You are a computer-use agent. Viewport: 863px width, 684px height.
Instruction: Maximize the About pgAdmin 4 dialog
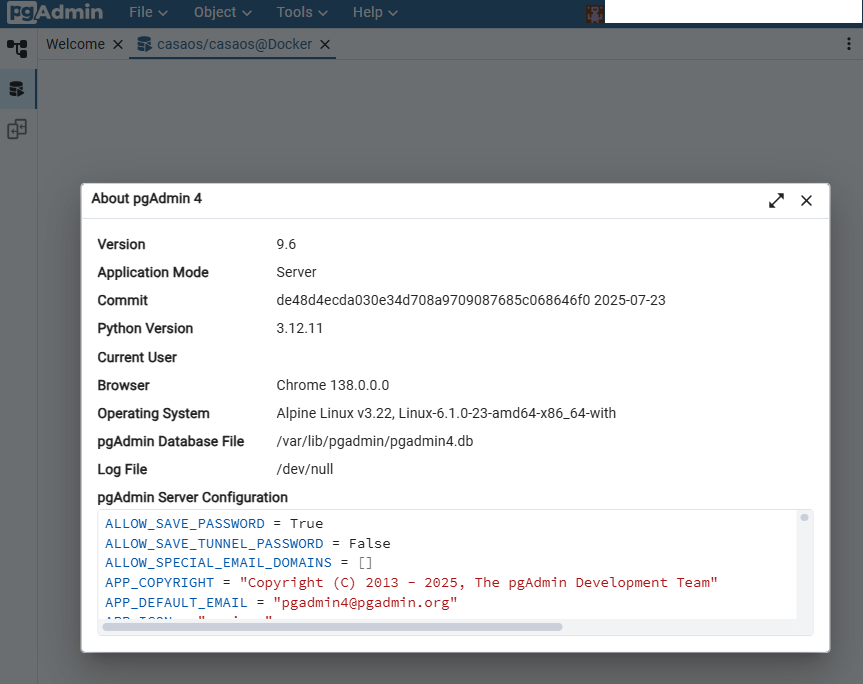click(x=776, y=201)
